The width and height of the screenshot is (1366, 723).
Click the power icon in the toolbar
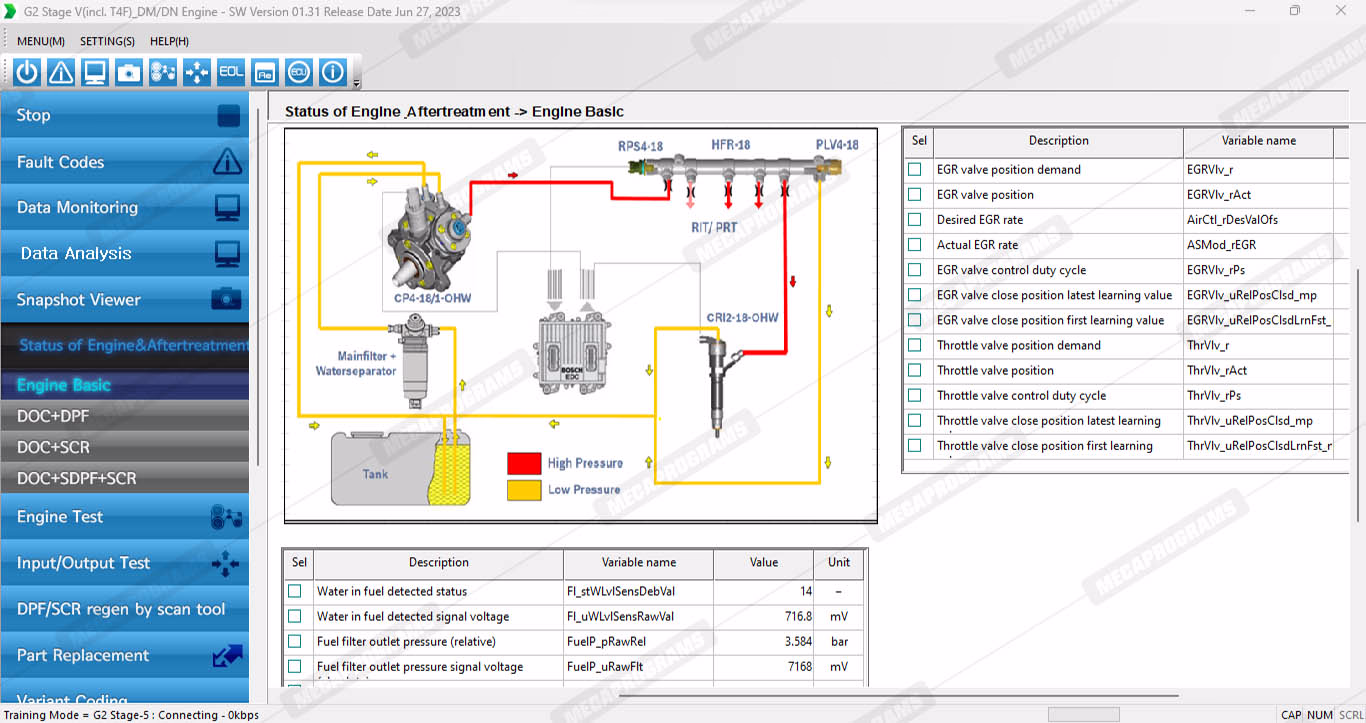pos(27,72)
